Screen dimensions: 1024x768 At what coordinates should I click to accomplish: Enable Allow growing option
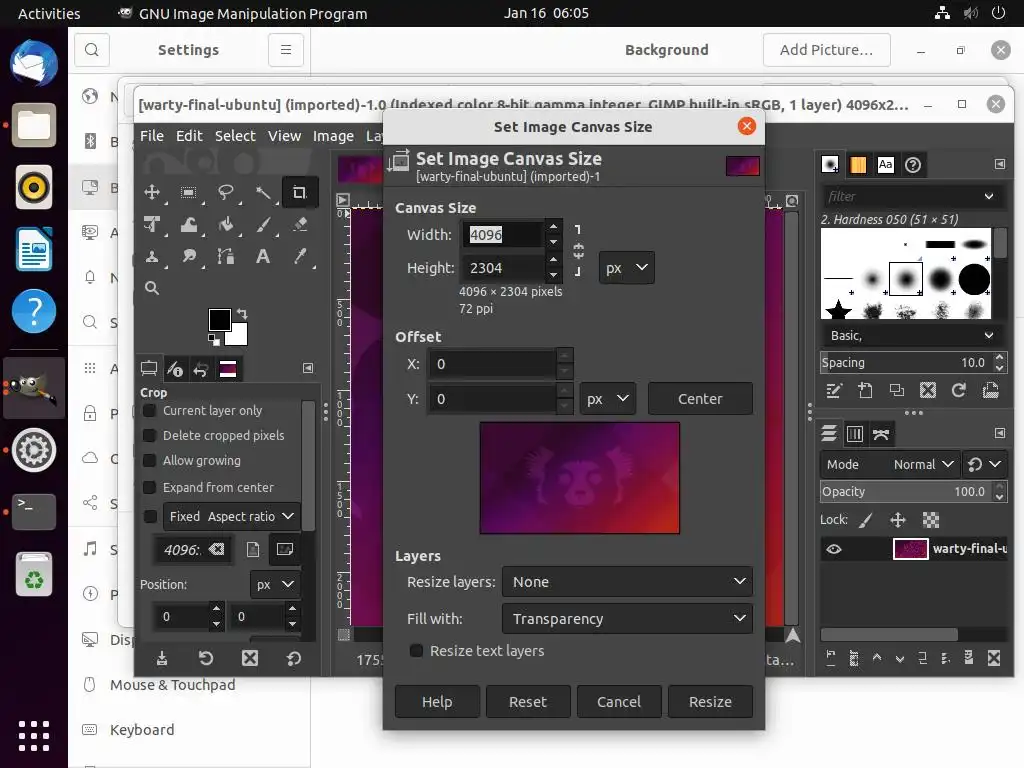pos(150,460)
